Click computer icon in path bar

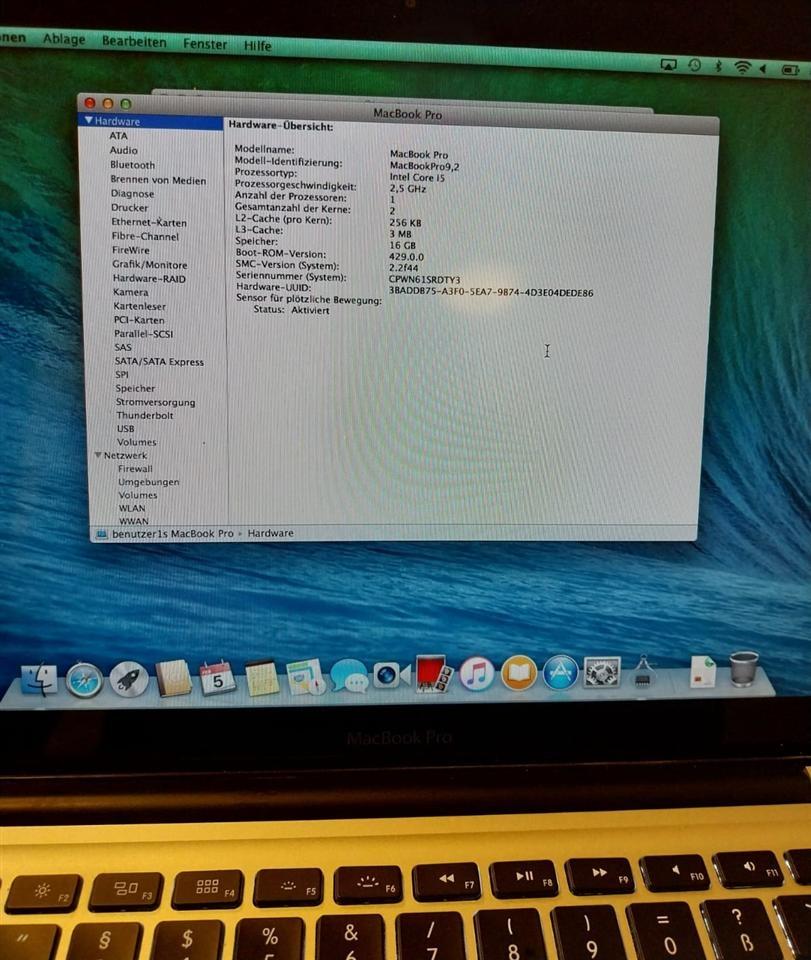(102, 534)
